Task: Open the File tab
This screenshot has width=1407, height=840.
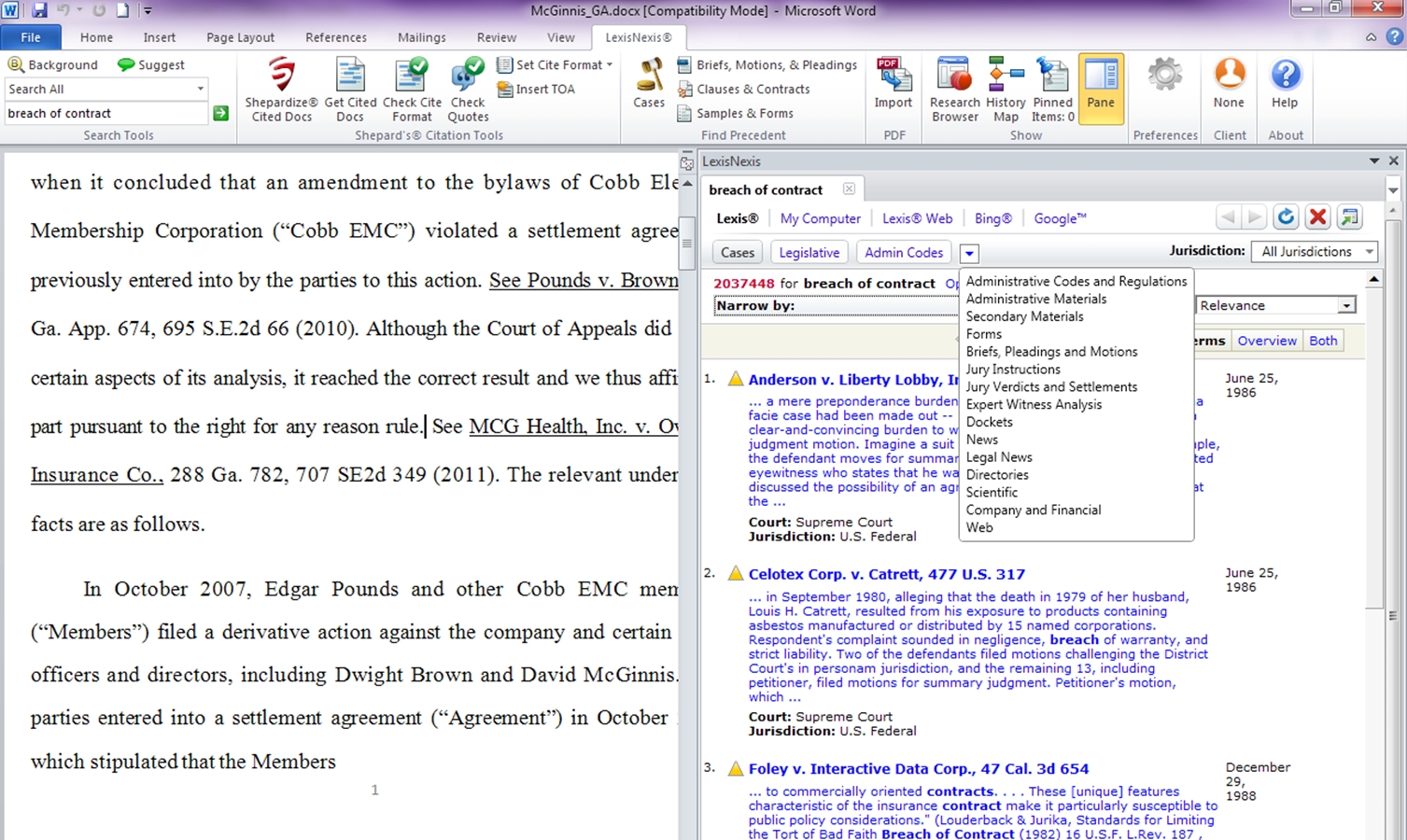Action: (x=31, y=37)
